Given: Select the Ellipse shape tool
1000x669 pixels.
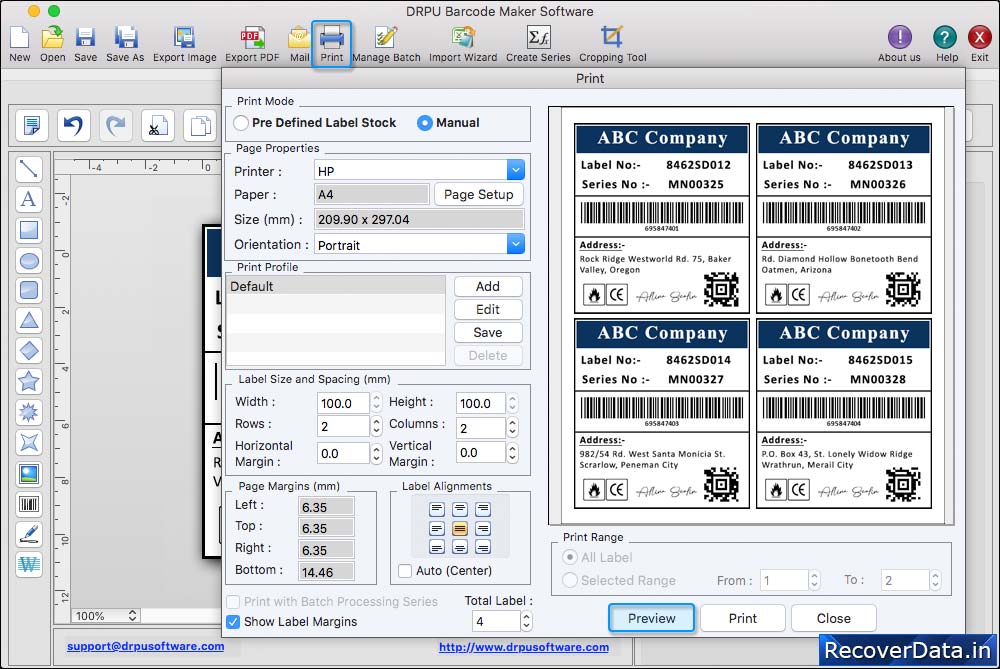Looking at the screenshot, I should pos(29,260).
